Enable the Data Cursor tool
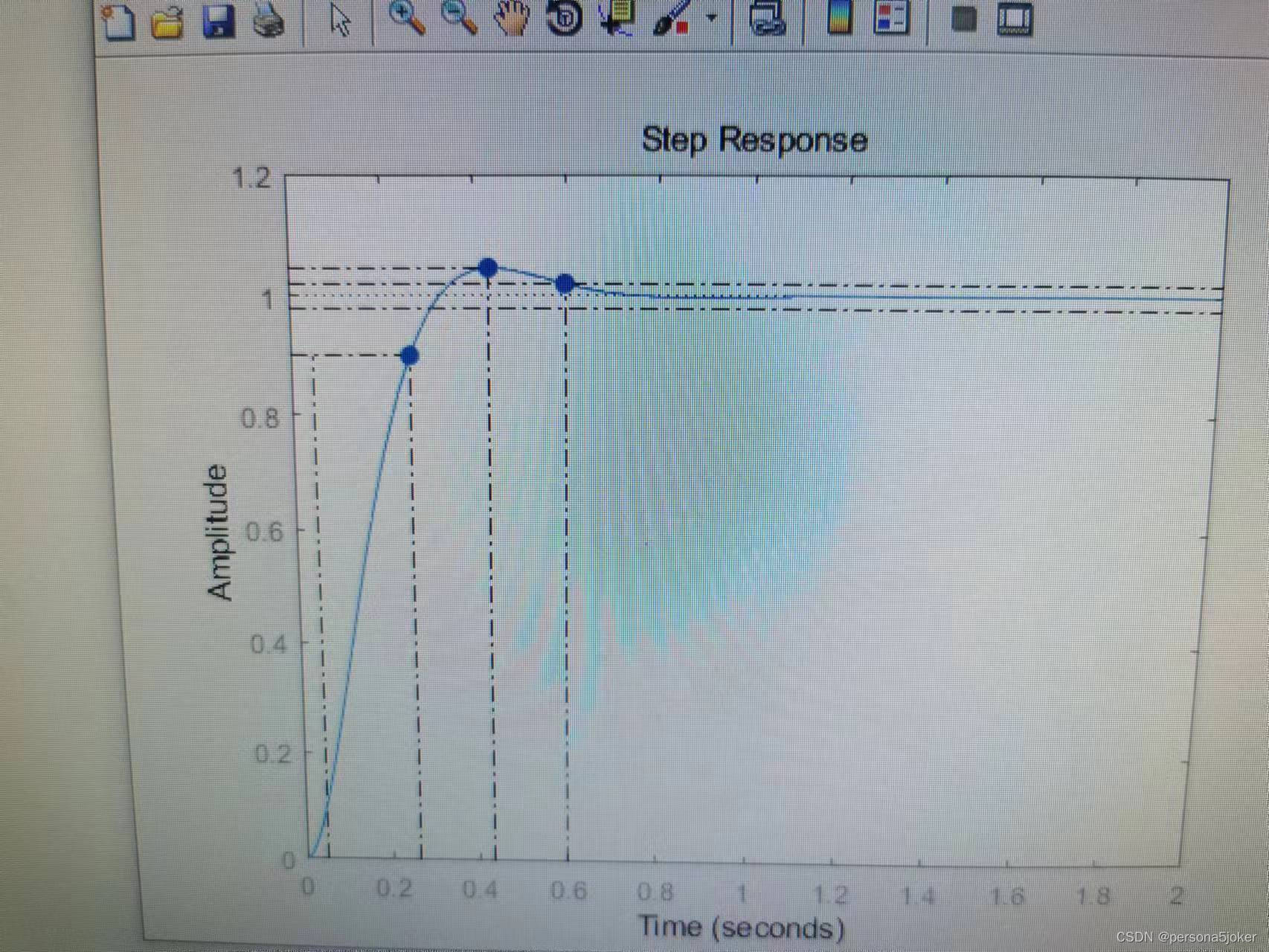 [x=617, y=18]
